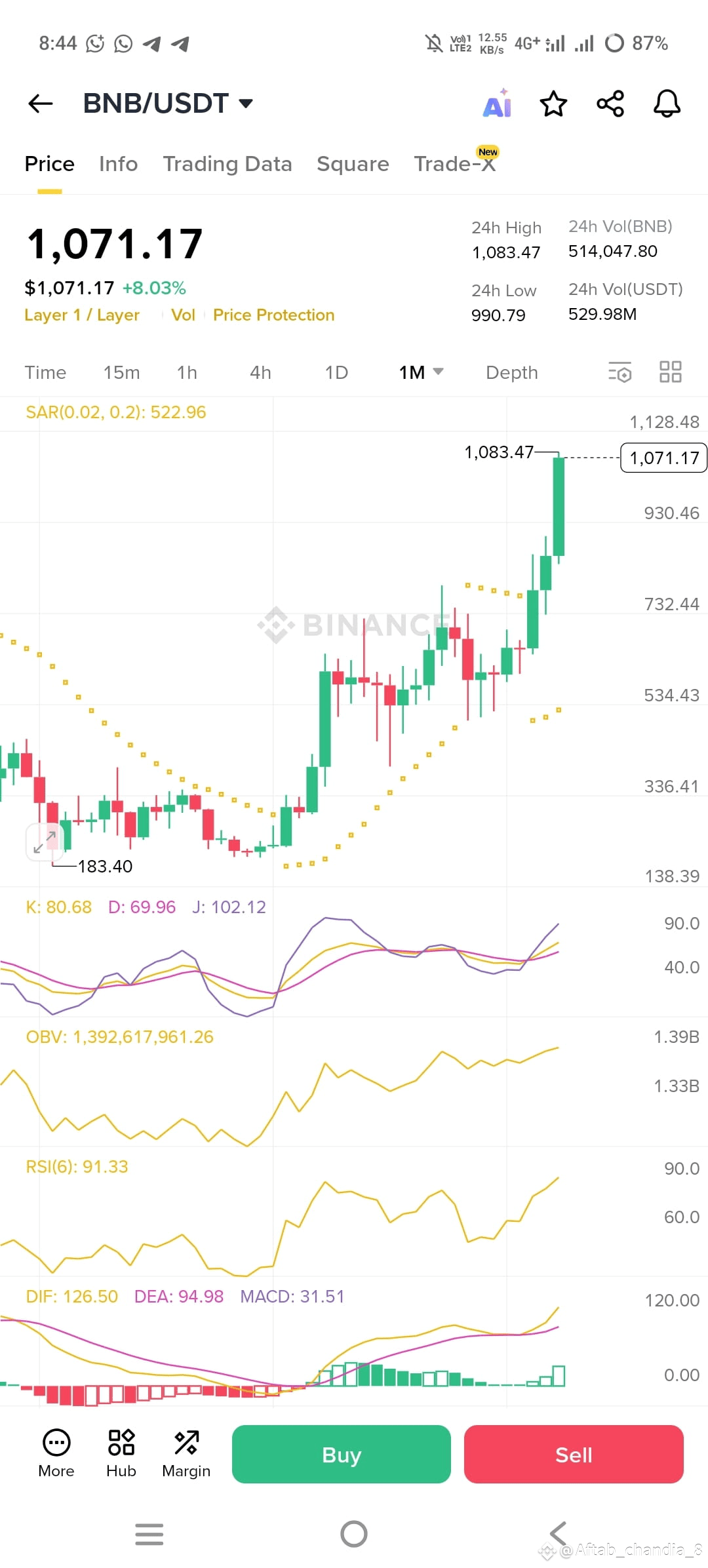This screenshot has width=708, height=1568.
Task: Tap the +8.03% change value
Action: [x=154, y=288]
